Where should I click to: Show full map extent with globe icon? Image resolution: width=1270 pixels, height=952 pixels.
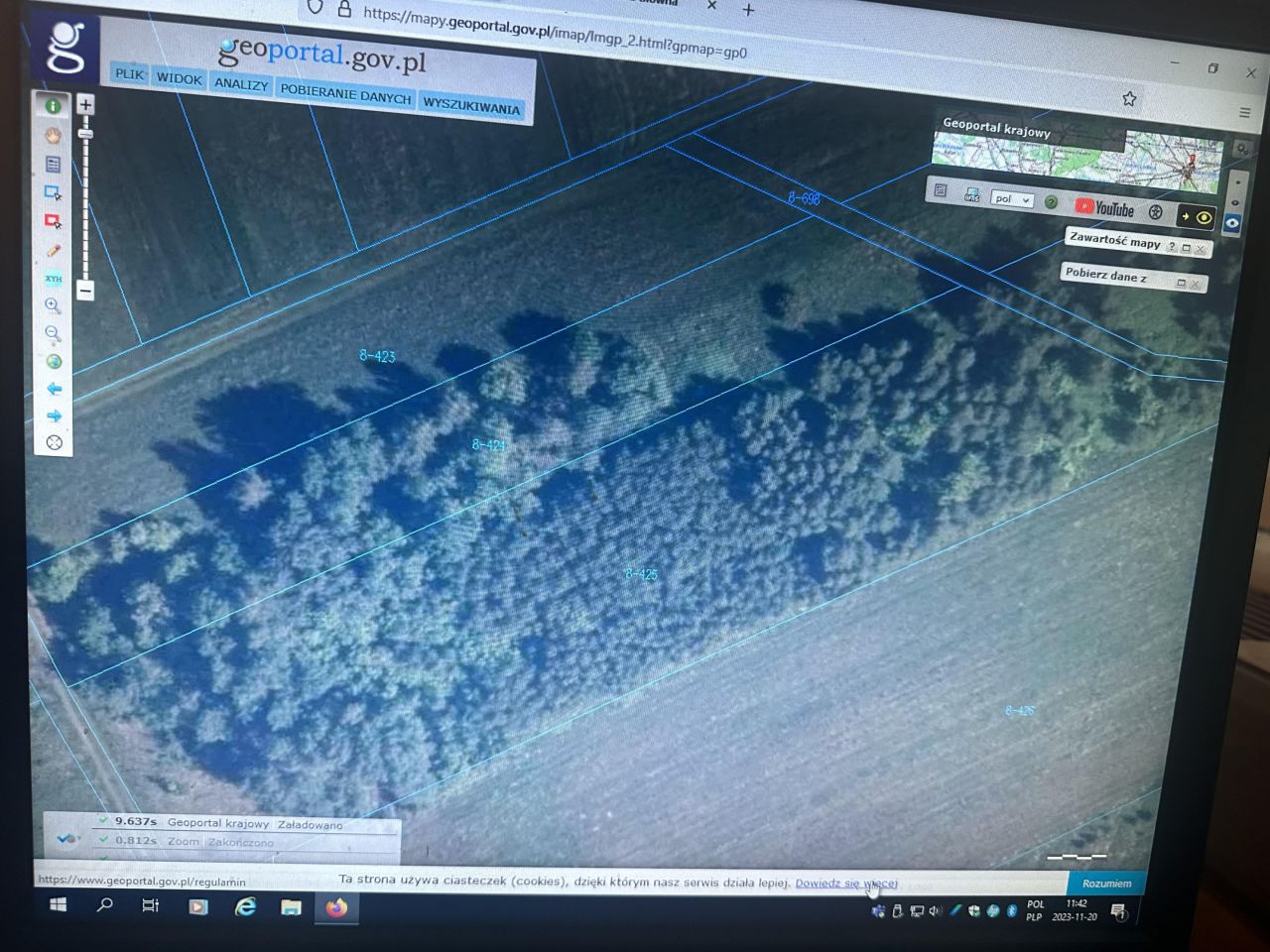54,362
